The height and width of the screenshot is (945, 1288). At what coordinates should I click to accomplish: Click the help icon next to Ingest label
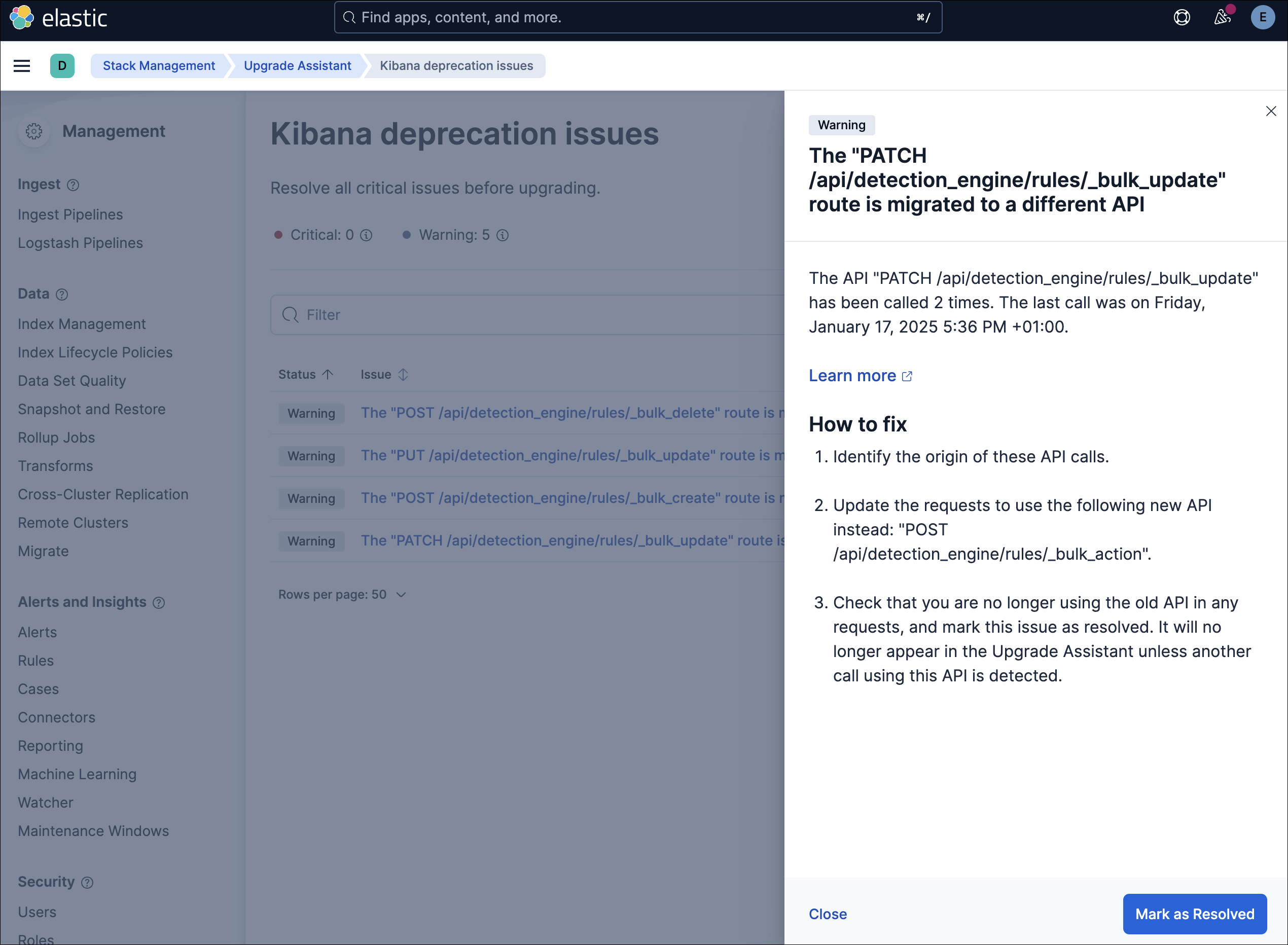pos(74,185)
